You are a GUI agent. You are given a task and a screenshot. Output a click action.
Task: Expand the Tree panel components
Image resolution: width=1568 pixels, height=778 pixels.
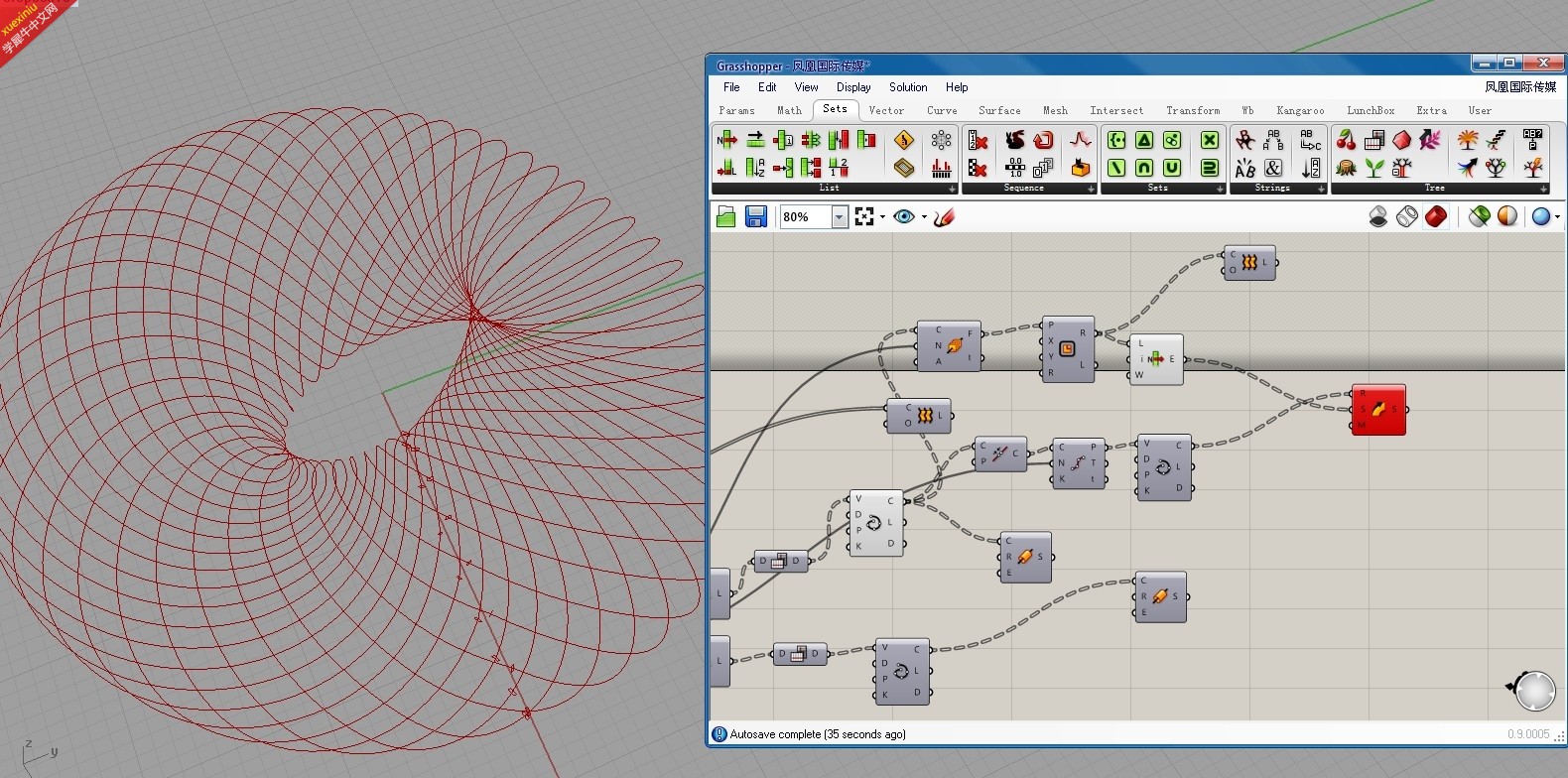(x=1543, y=189)
